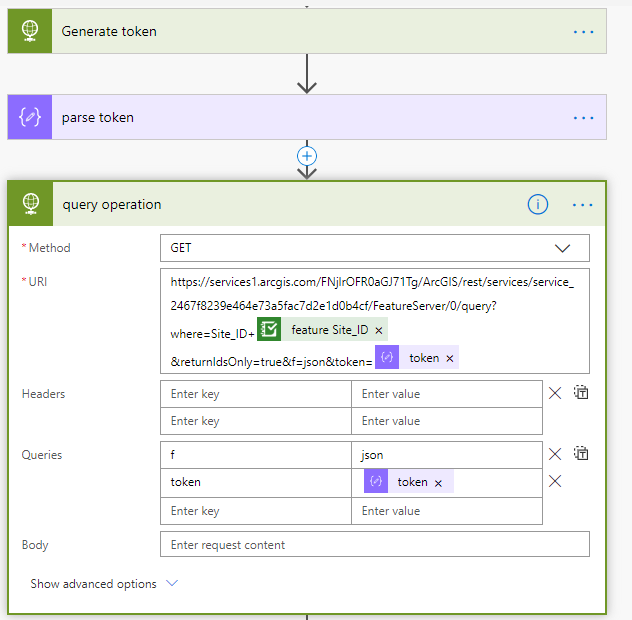632x620 pixels.
Task: Click the insert step plus icon
Action: click(x=307, y=156)
